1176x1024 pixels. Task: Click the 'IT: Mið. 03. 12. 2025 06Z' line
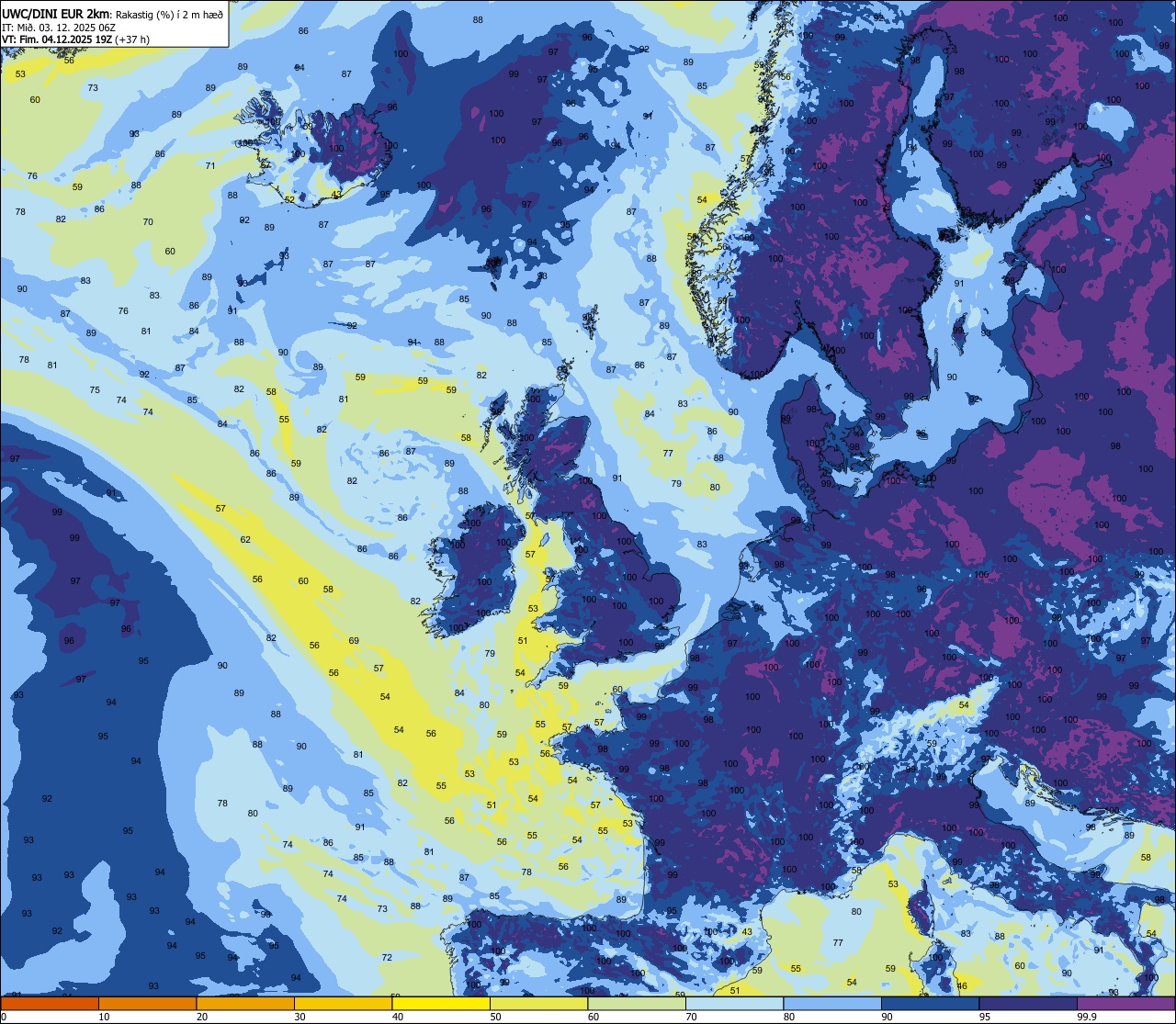pos(59,27)
